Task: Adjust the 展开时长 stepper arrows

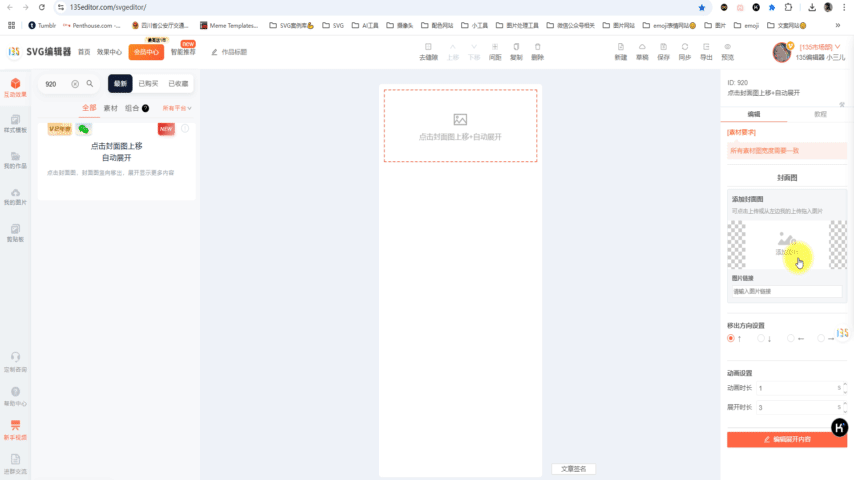Action: [x=845, y=407]
